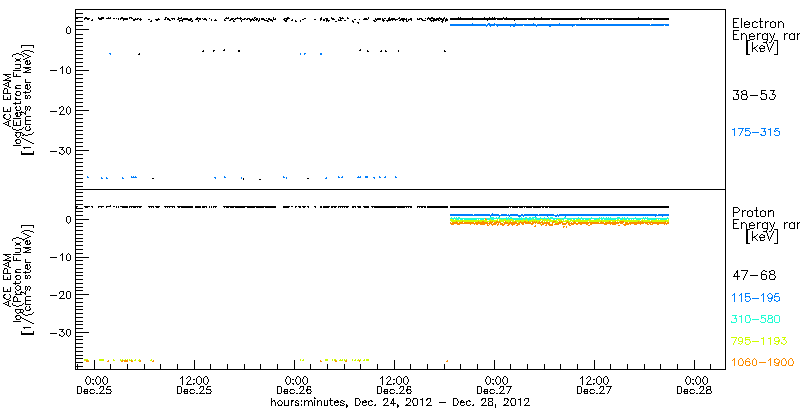Click the log(Proton Flux) y-axis title

(19, 279)
